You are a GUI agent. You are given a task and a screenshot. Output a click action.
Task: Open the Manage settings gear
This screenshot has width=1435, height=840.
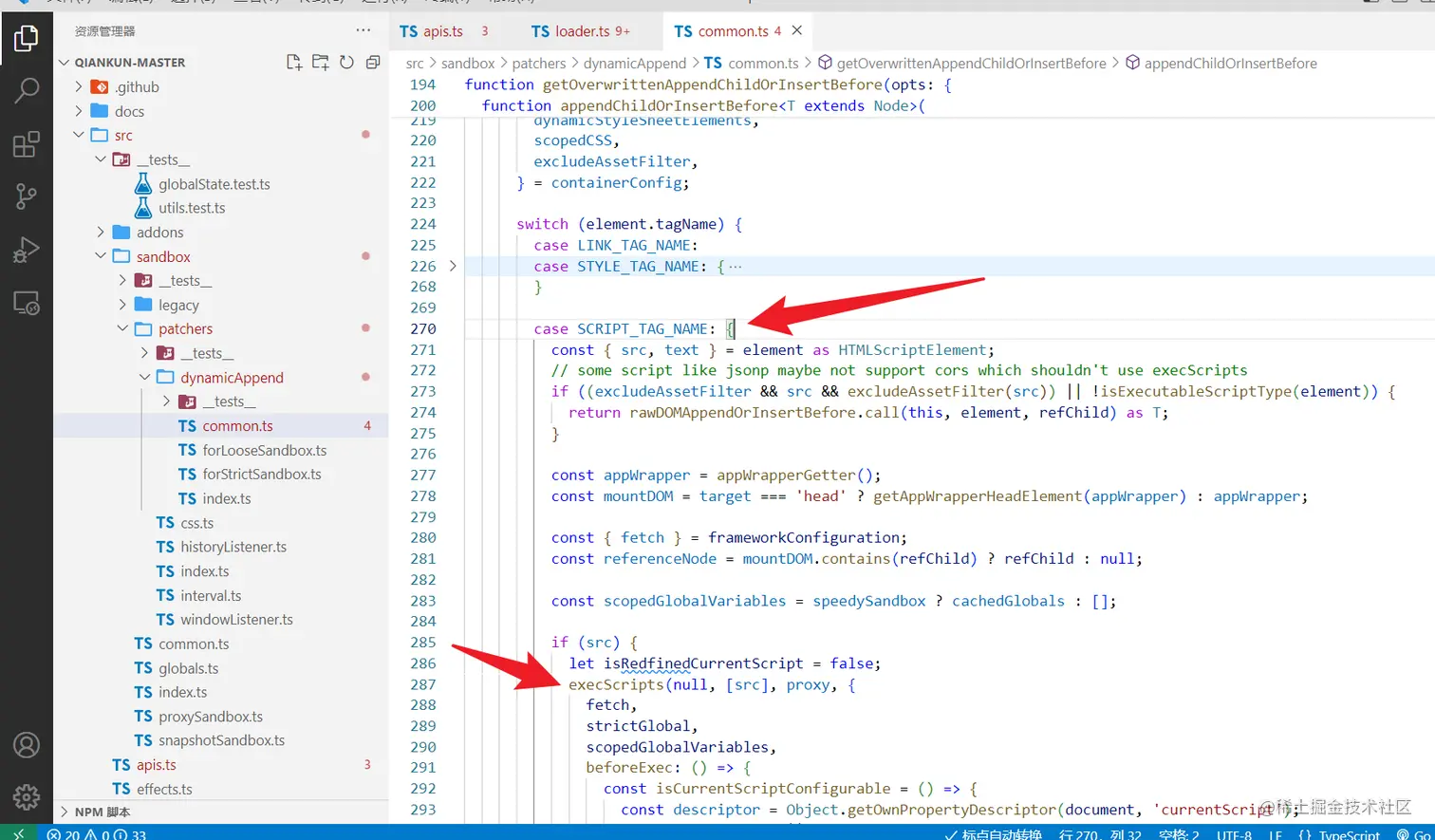26,797
